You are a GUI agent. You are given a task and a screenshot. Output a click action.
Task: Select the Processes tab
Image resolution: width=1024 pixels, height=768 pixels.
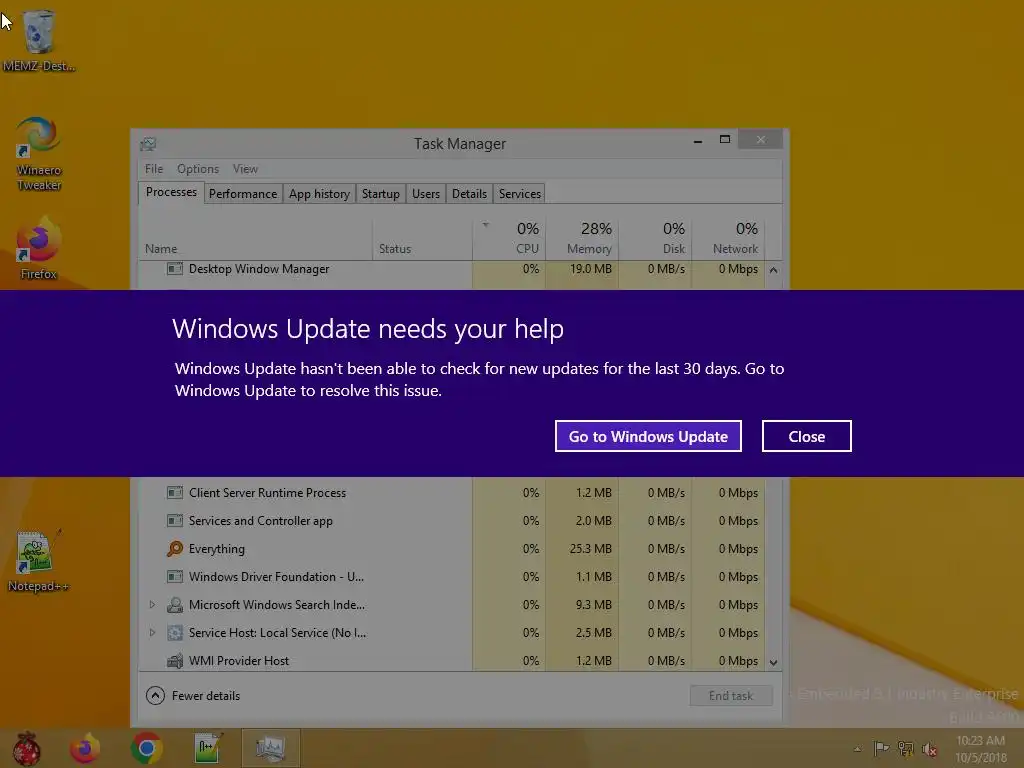(171, 193)
